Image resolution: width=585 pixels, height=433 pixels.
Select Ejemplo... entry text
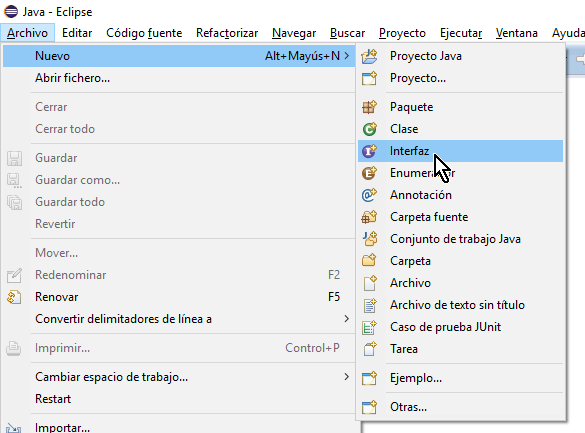416,378
